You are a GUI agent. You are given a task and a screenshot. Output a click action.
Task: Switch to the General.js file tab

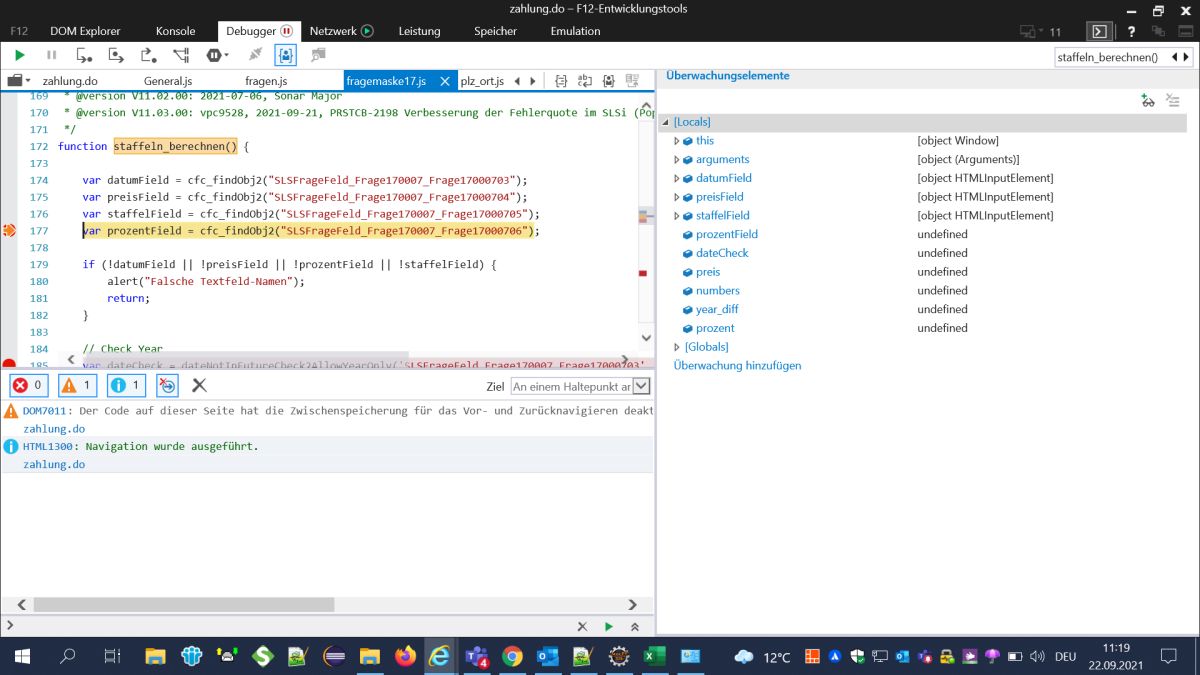167,81
